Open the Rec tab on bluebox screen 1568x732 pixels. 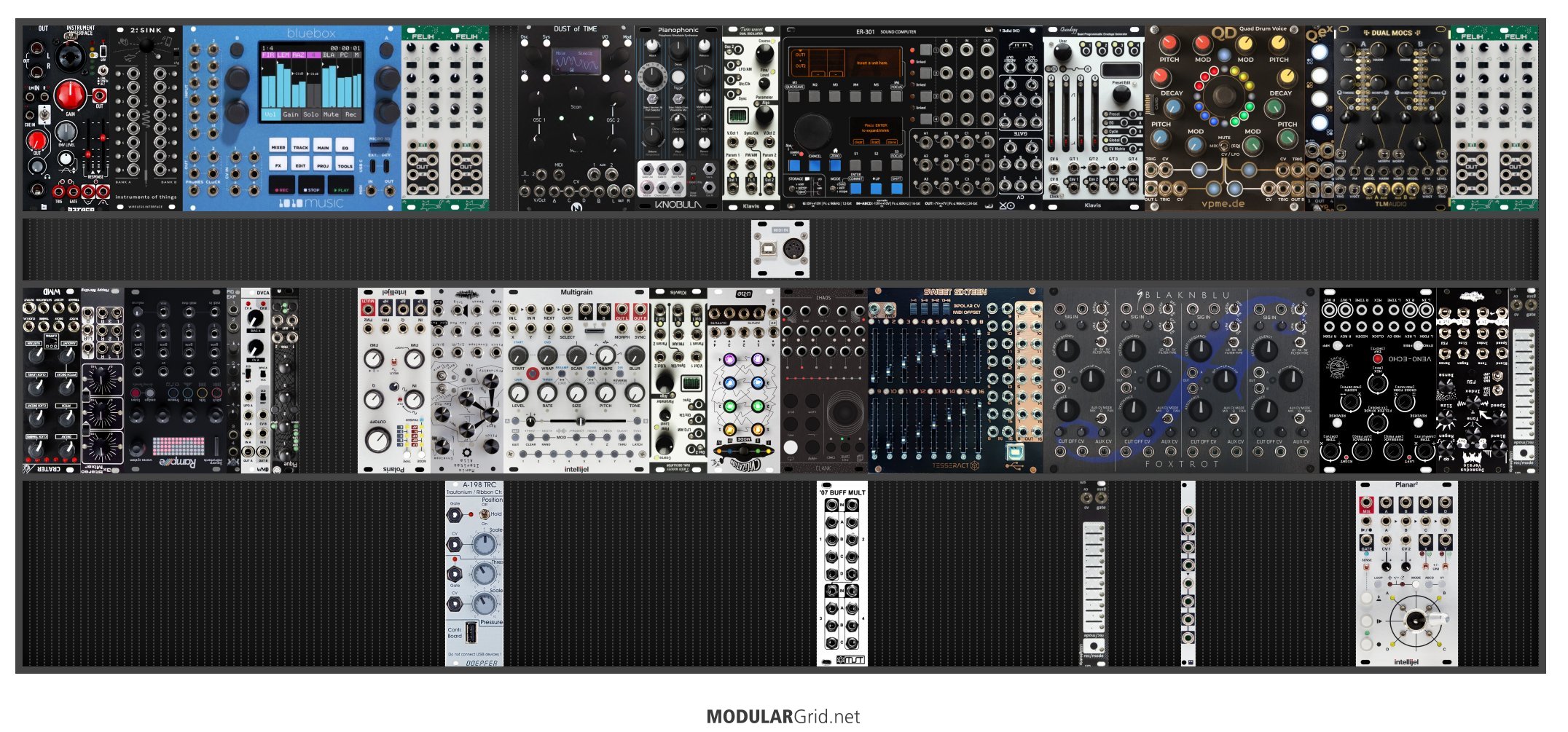(x=350, y=114)
